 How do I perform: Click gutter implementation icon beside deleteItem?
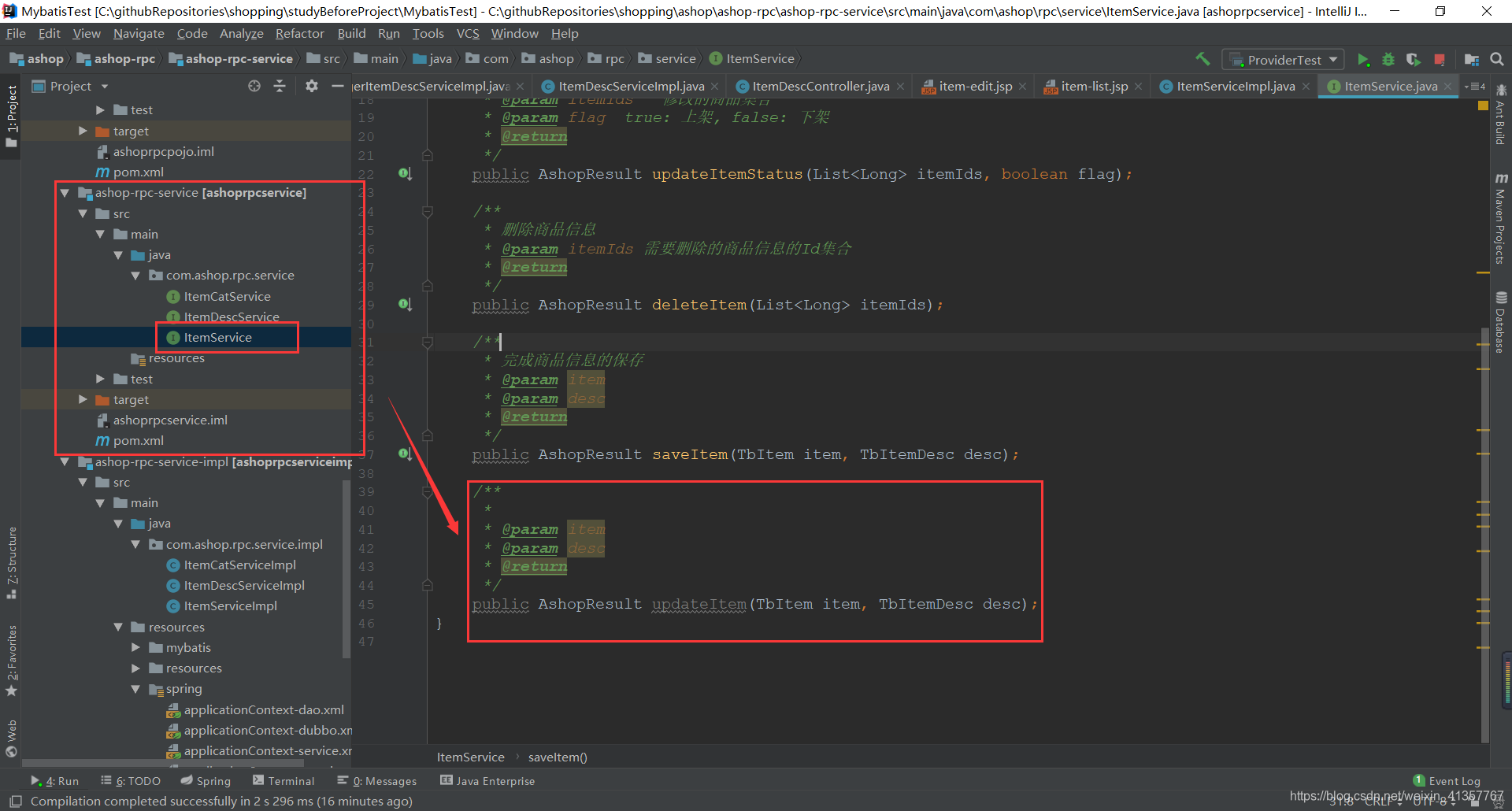point(405,305)
